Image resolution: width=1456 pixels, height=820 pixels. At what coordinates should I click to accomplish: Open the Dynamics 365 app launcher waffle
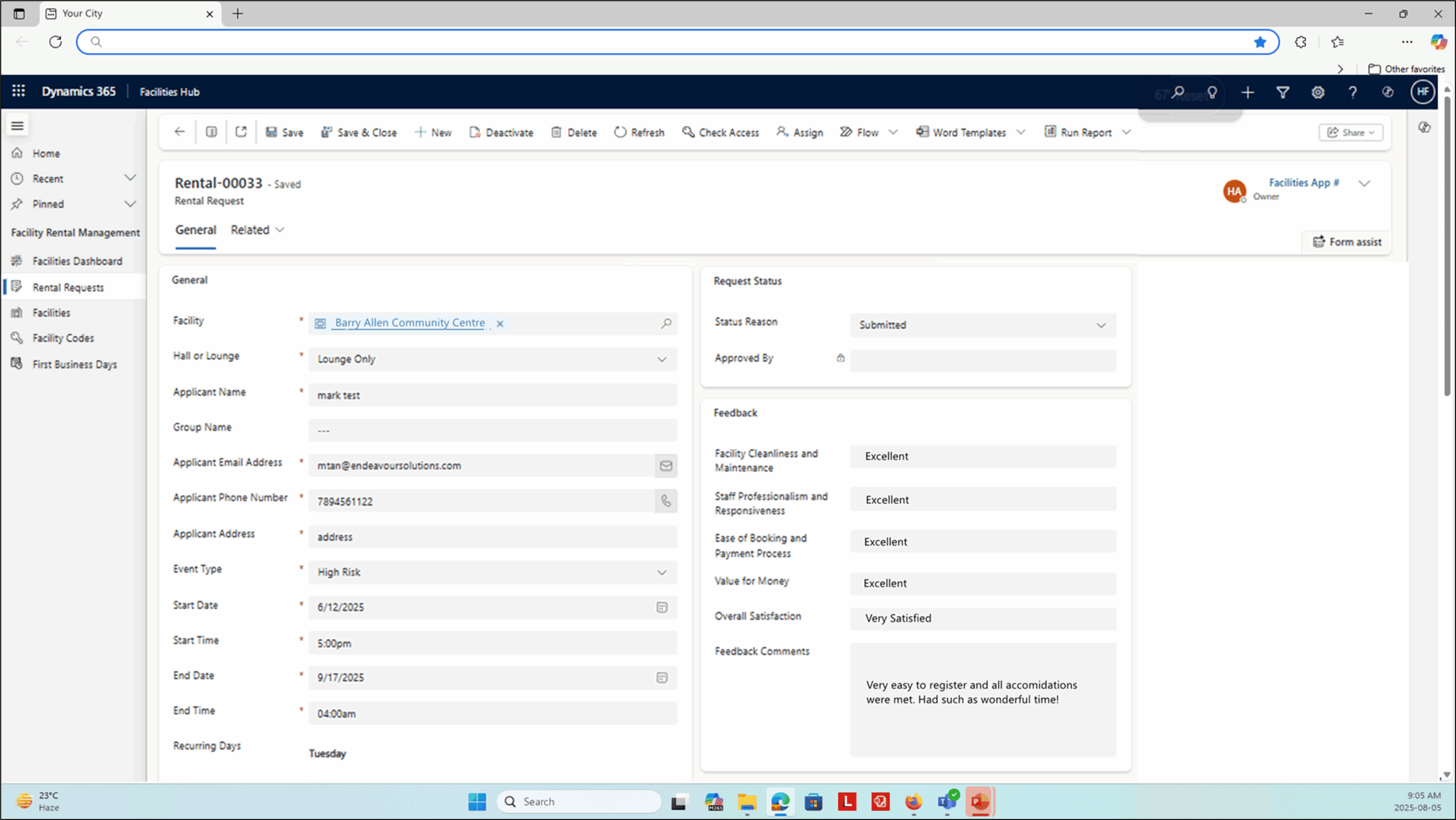[x=18, y=91]
